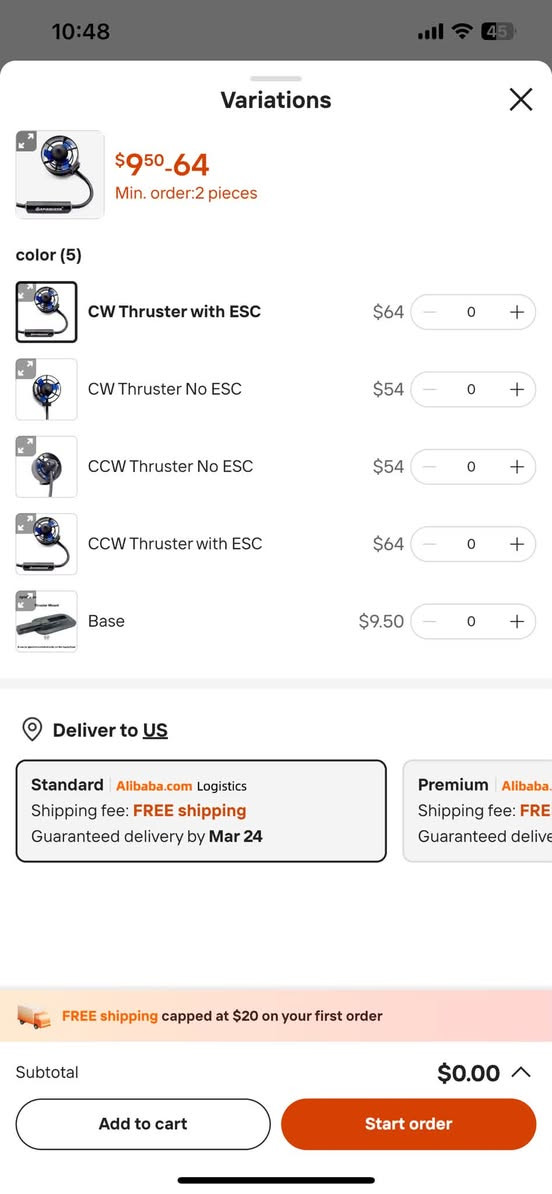View the Base variation image
This screenshot has width=552, height=1194.
[46, 621]
